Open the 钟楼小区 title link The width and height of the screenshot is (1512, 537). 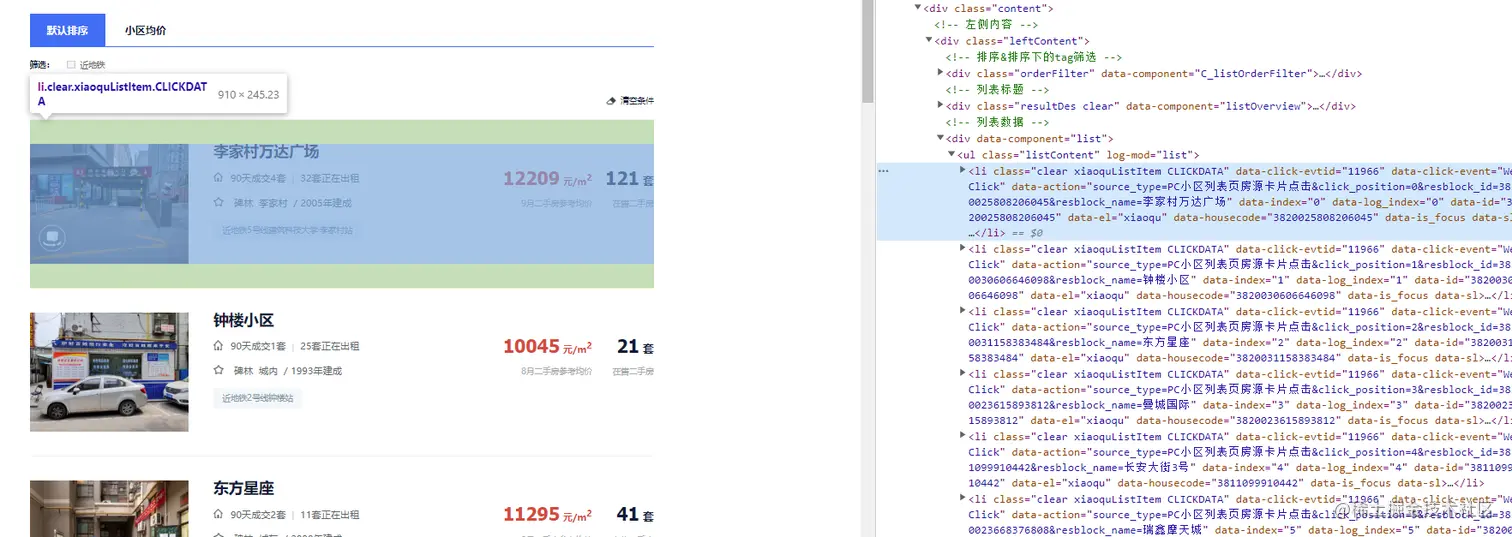243,320
